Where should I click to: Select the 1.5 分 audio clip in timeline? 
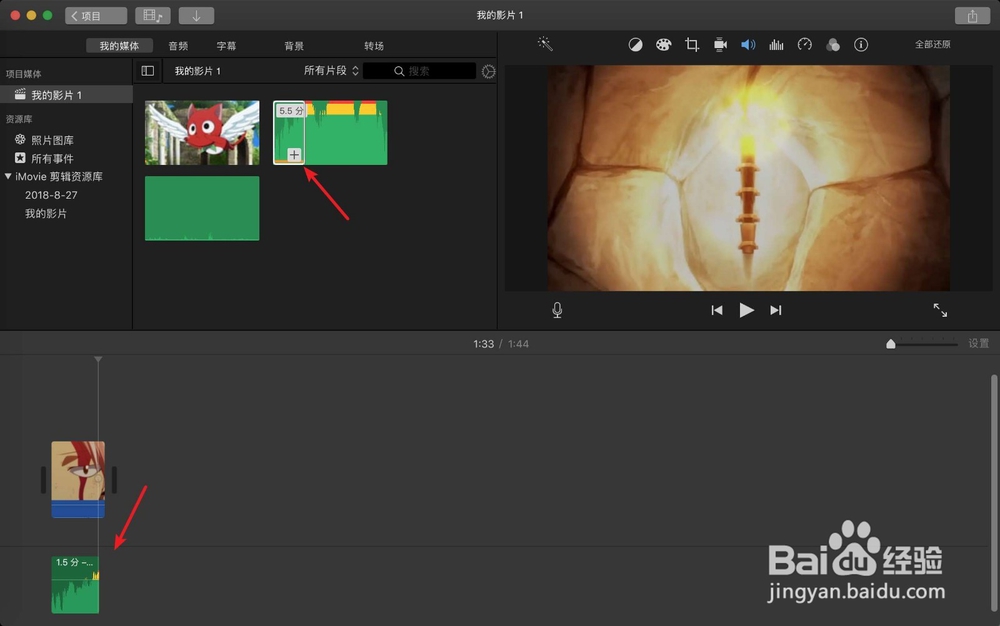click(x=75, y=585)
